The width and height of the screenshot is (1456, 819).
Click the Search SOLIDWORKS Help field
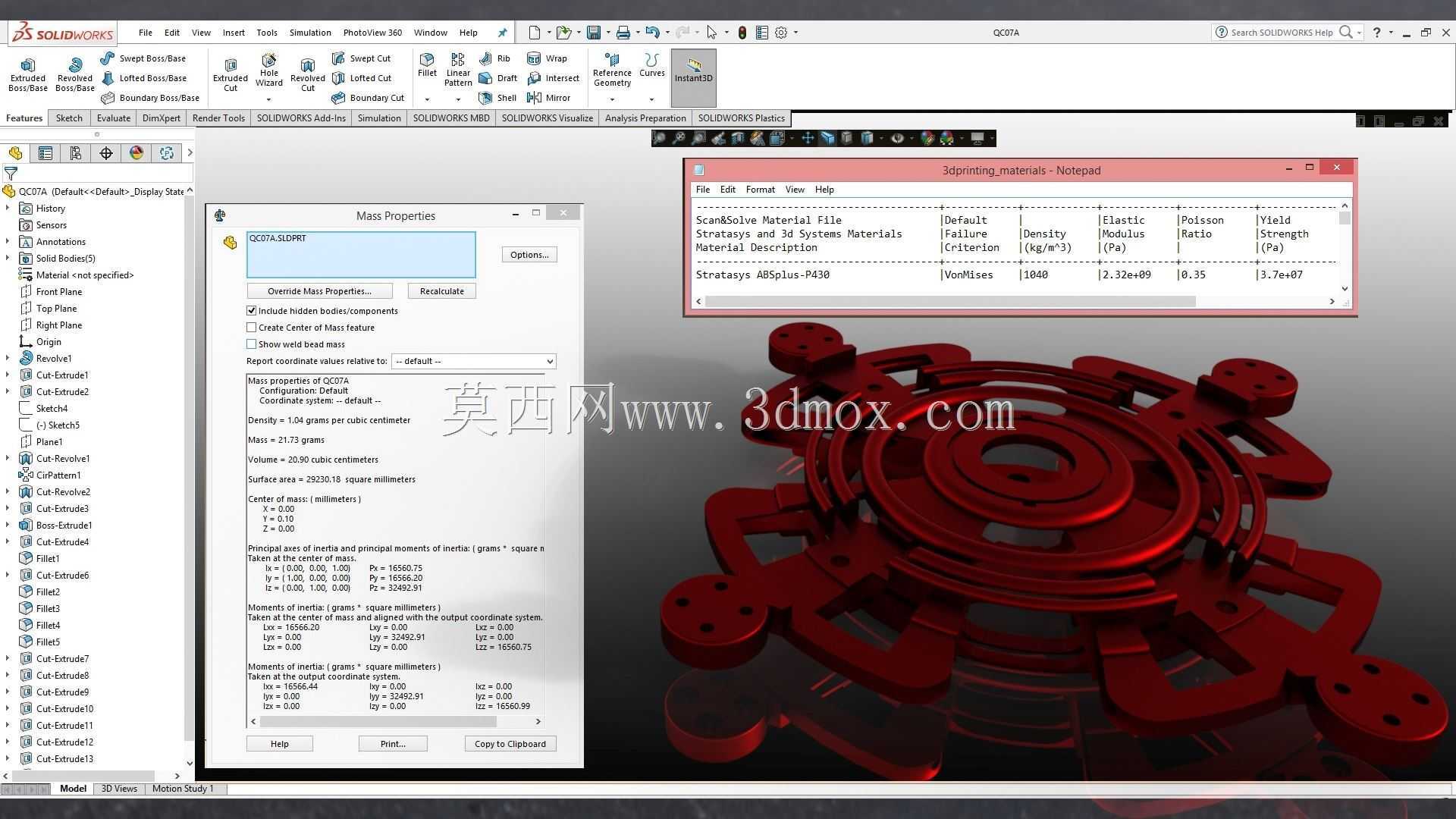(1282, 33)
